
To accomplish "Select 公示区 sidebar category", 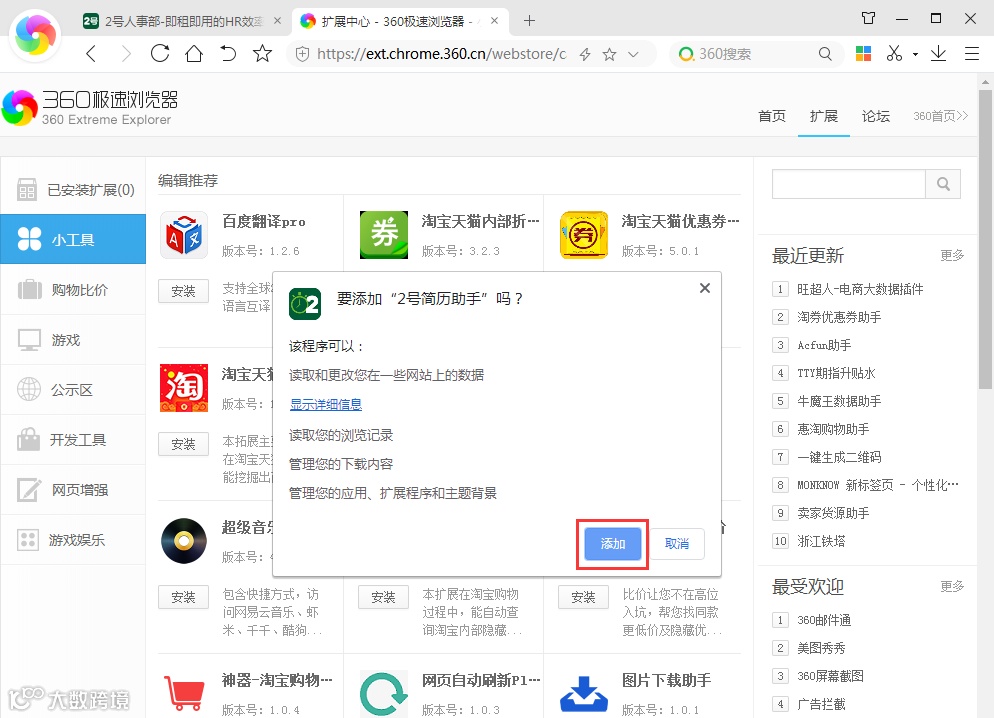I will point(74,390).
